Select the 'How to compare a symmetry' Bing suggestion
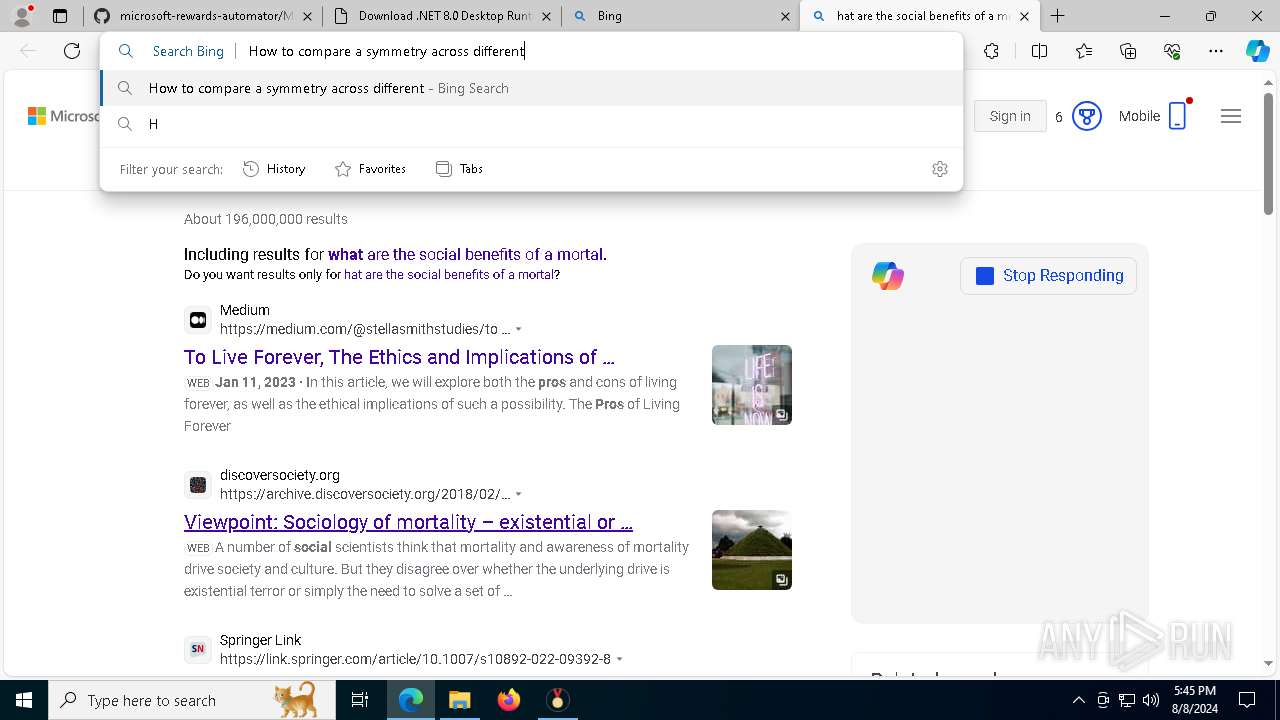 click(532, 88)
